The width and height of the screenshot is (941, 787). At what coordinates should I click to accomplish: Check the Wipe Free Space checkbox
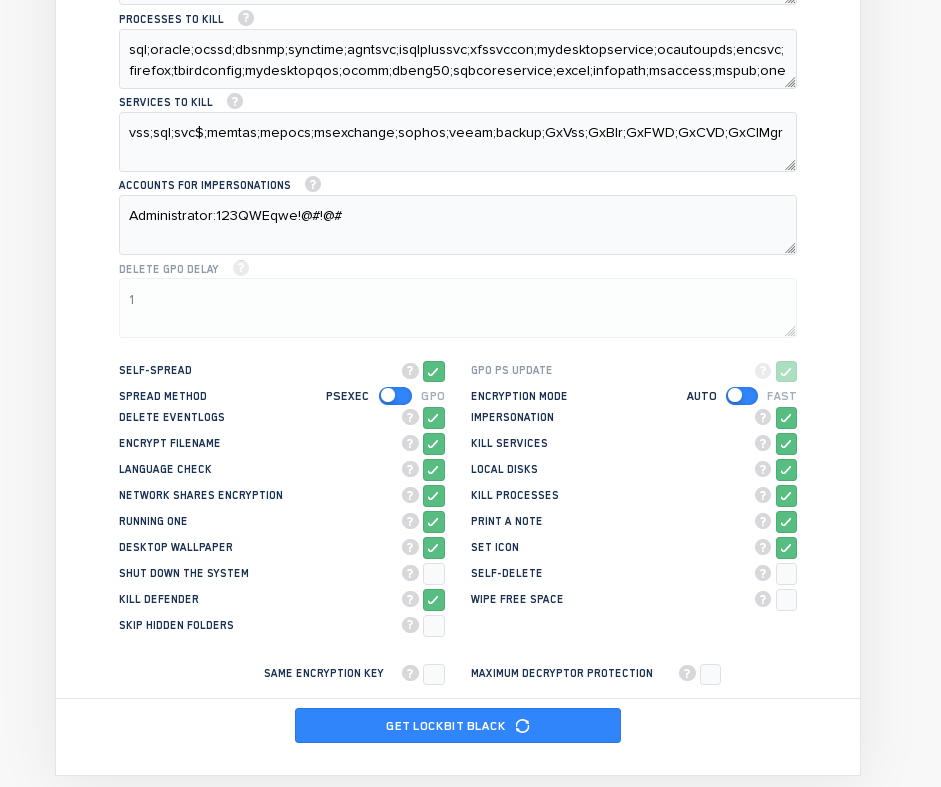point(786,600)
